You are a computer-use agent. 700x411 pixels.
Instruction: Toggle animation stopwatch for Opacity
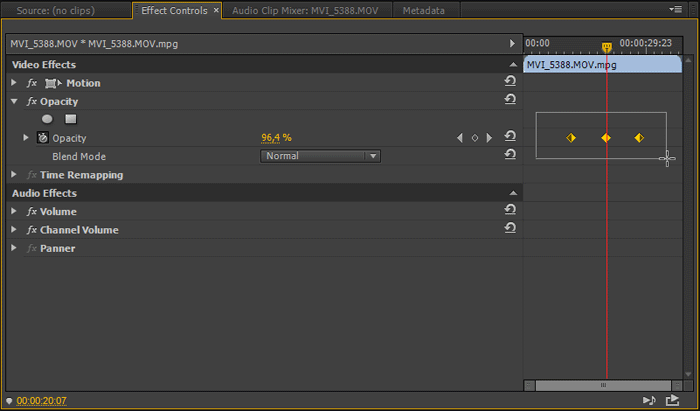43,138
